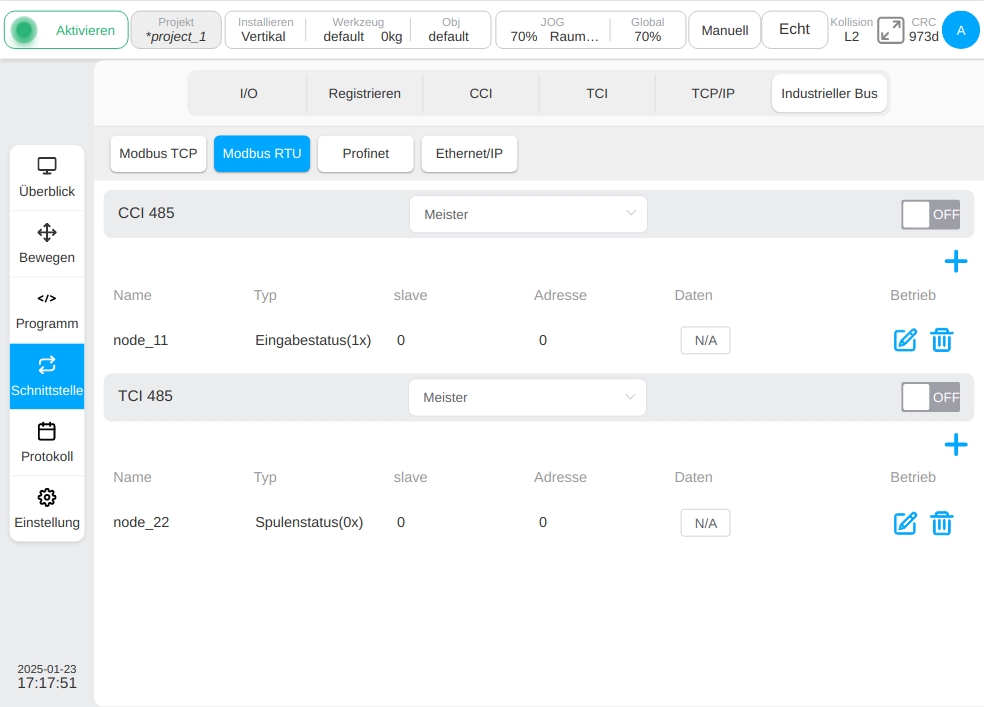Open the Überblick monitor icon
The height and width of the screenshot is (707, 984).
point(47,166)
